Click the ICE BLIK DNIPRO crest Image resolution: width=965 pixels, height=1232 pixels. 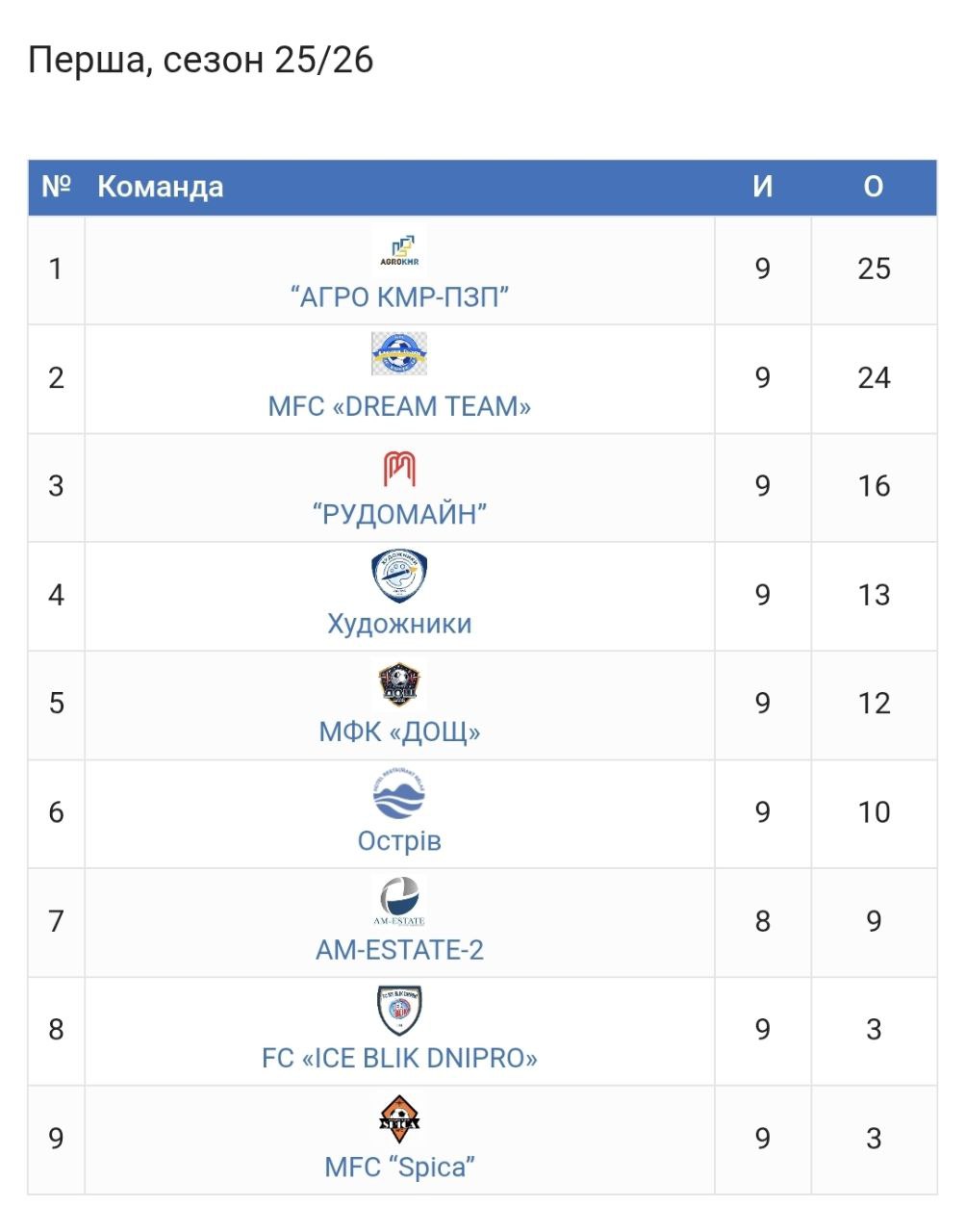coord(399,1010)
